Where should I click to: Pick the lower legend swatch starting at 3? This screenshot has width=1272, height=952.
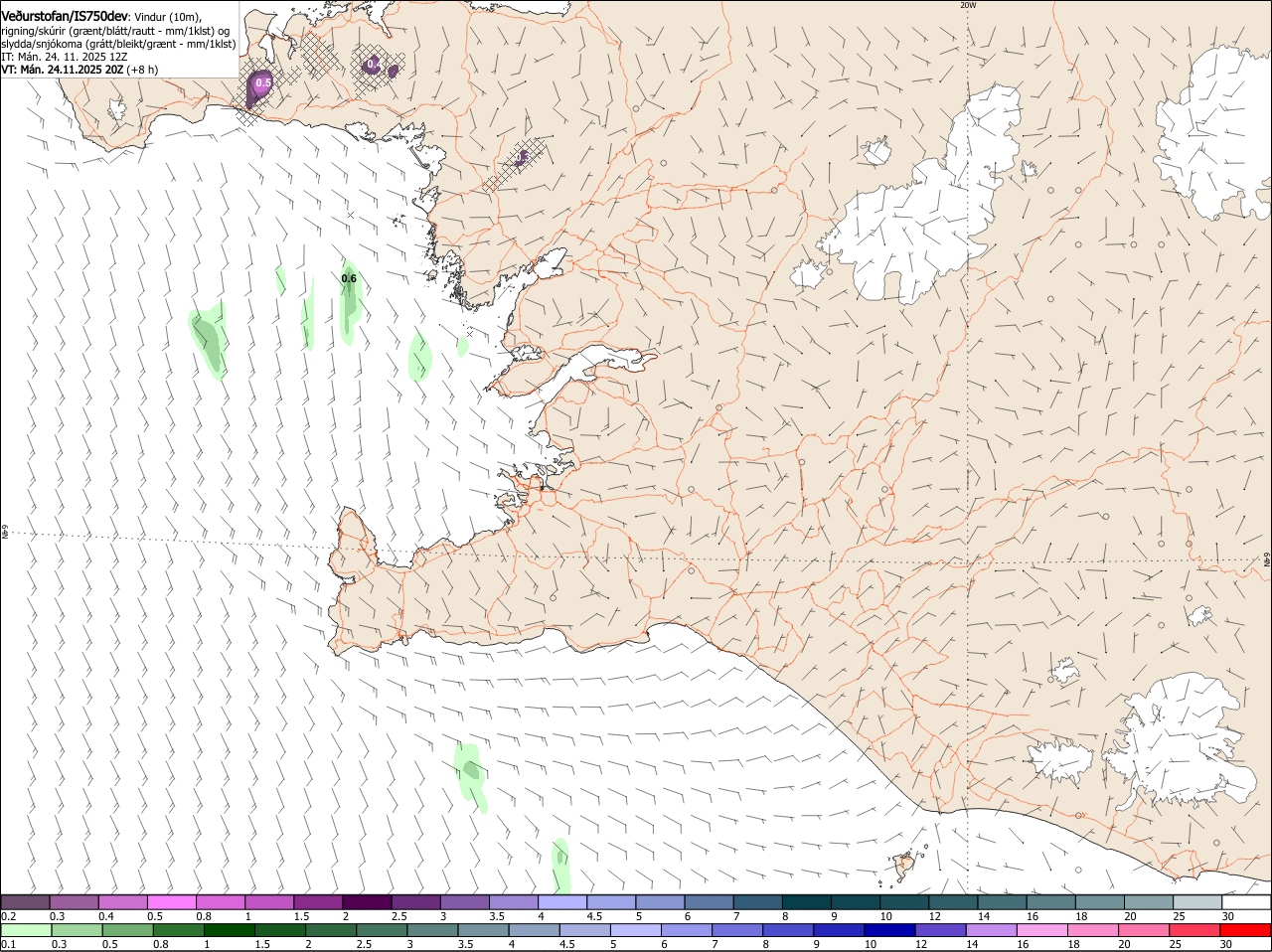(x=432, y=930)
